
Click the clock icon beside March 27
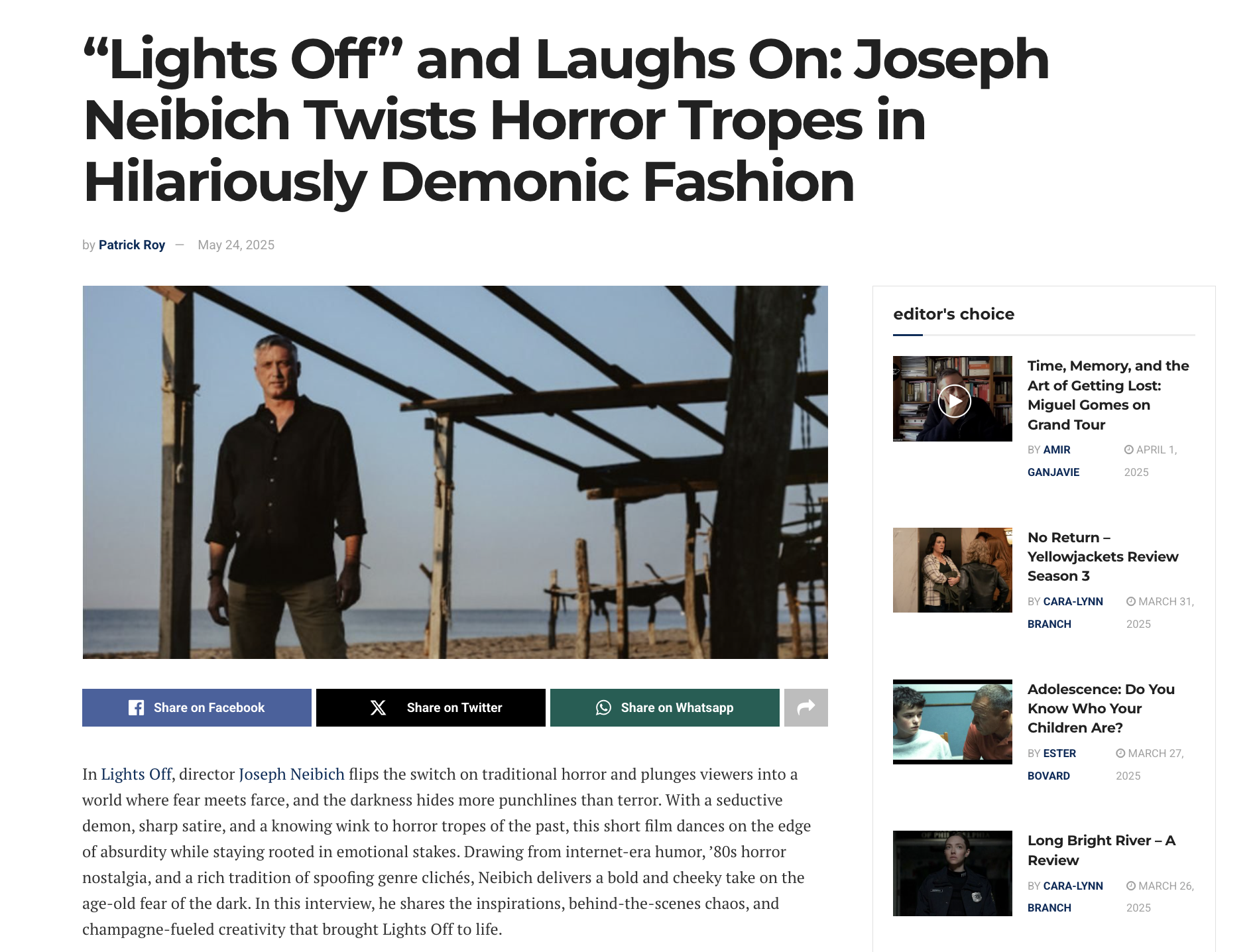[x=1120, y=753]
